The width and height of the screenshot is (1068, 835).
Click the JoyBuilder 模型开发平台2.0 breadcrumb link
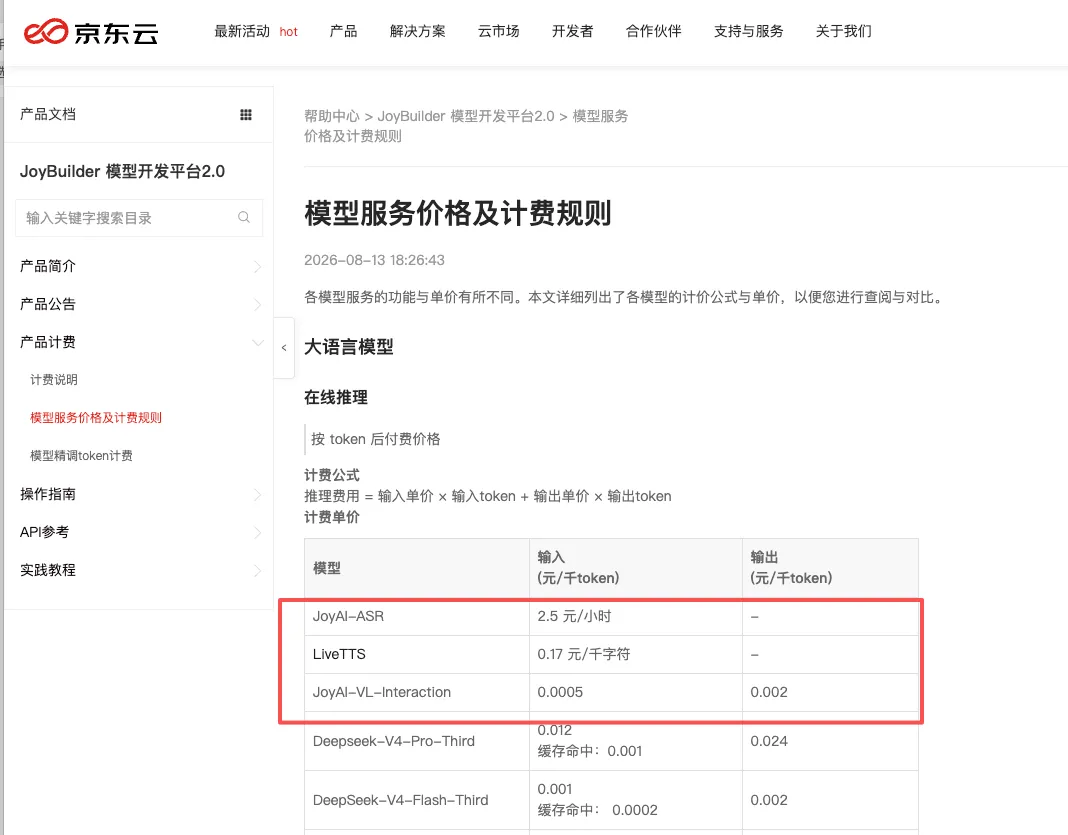[466, 116]
